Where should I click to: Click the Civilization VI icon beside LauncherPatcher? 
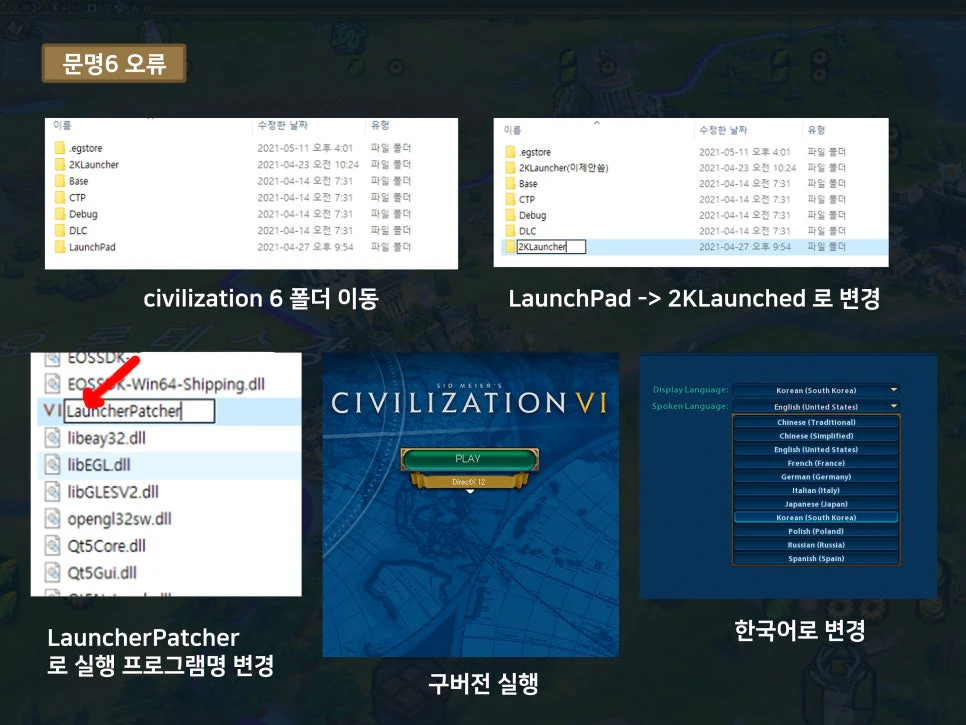tap(52, 410)
